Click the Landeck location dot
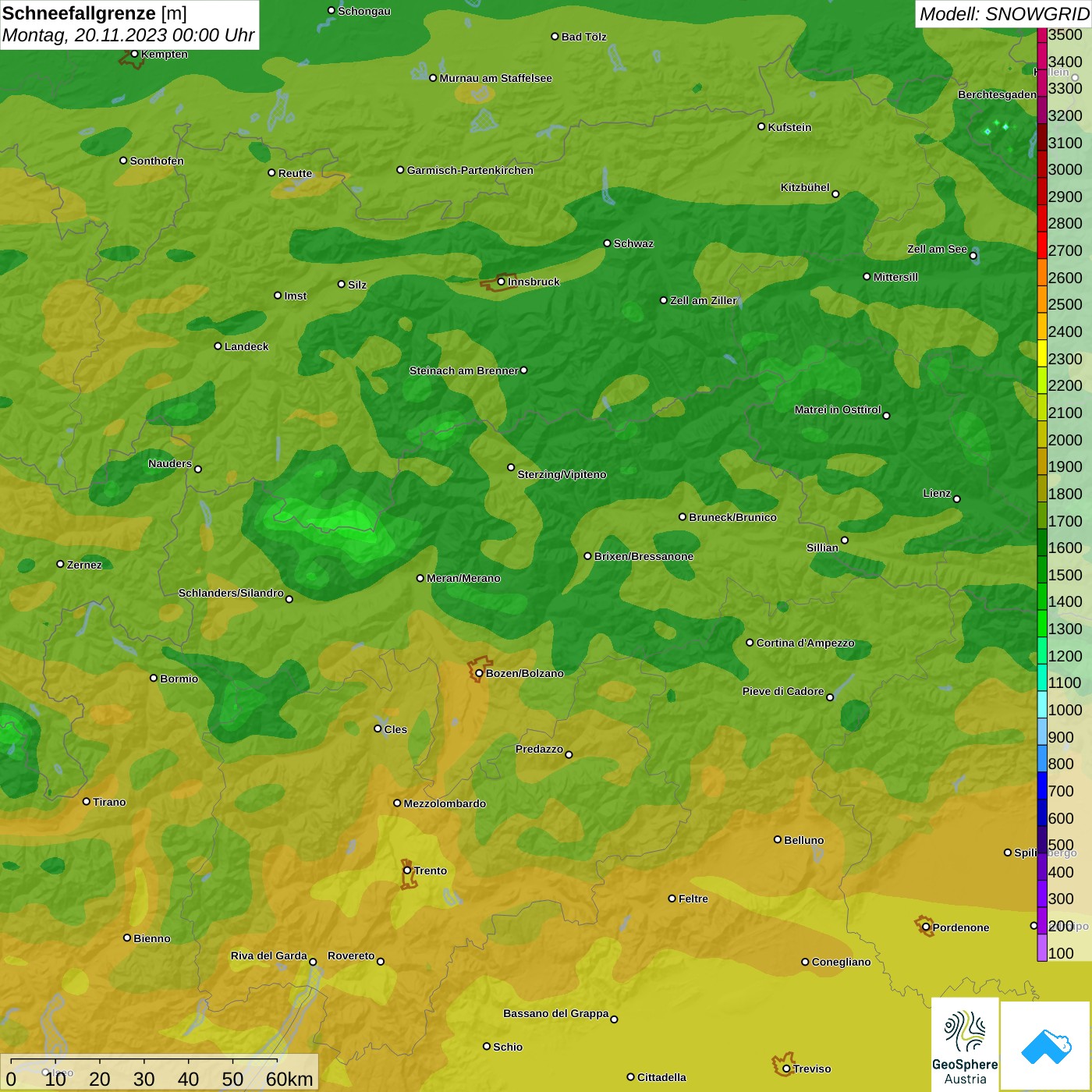Screen dimensions: 1092x1092 [218, 346]
